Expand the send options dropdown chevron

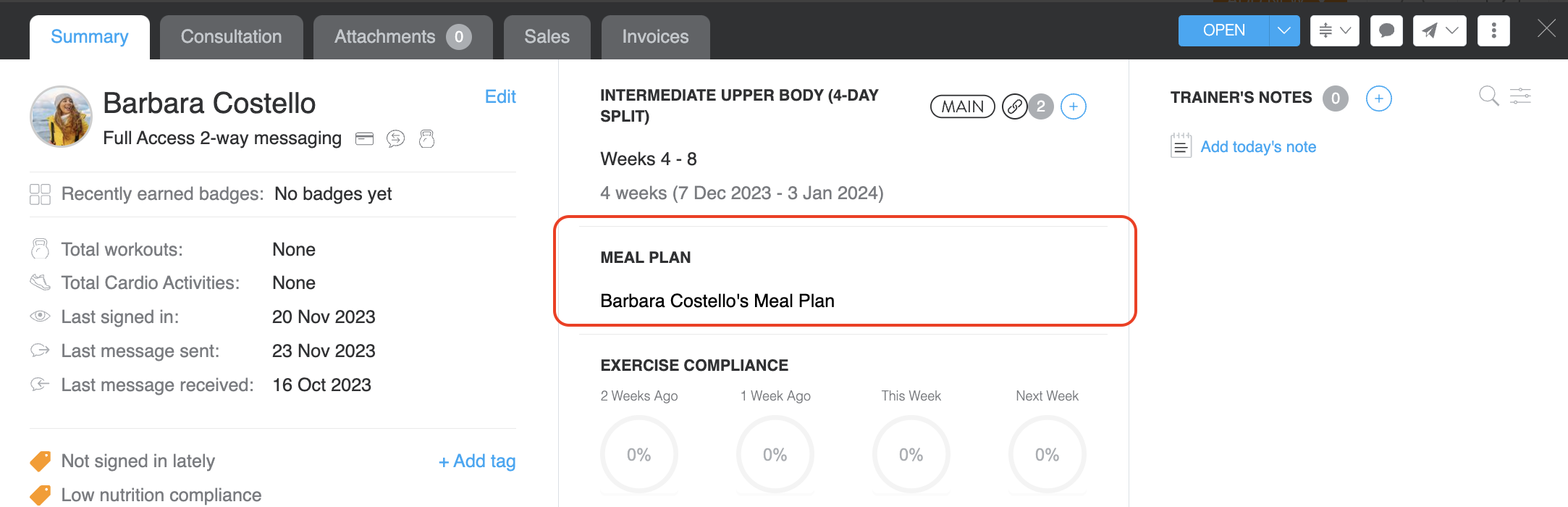(1452, 31)
